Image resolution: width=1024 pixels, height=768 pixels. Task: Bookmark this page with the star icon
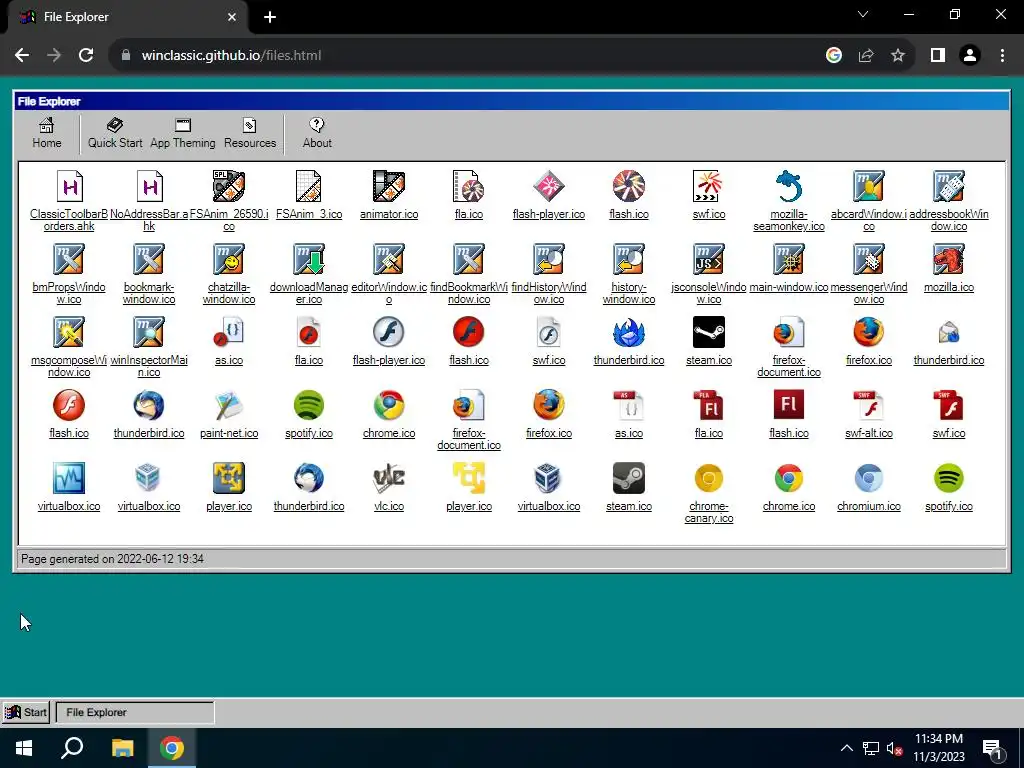tap(898, 56)
